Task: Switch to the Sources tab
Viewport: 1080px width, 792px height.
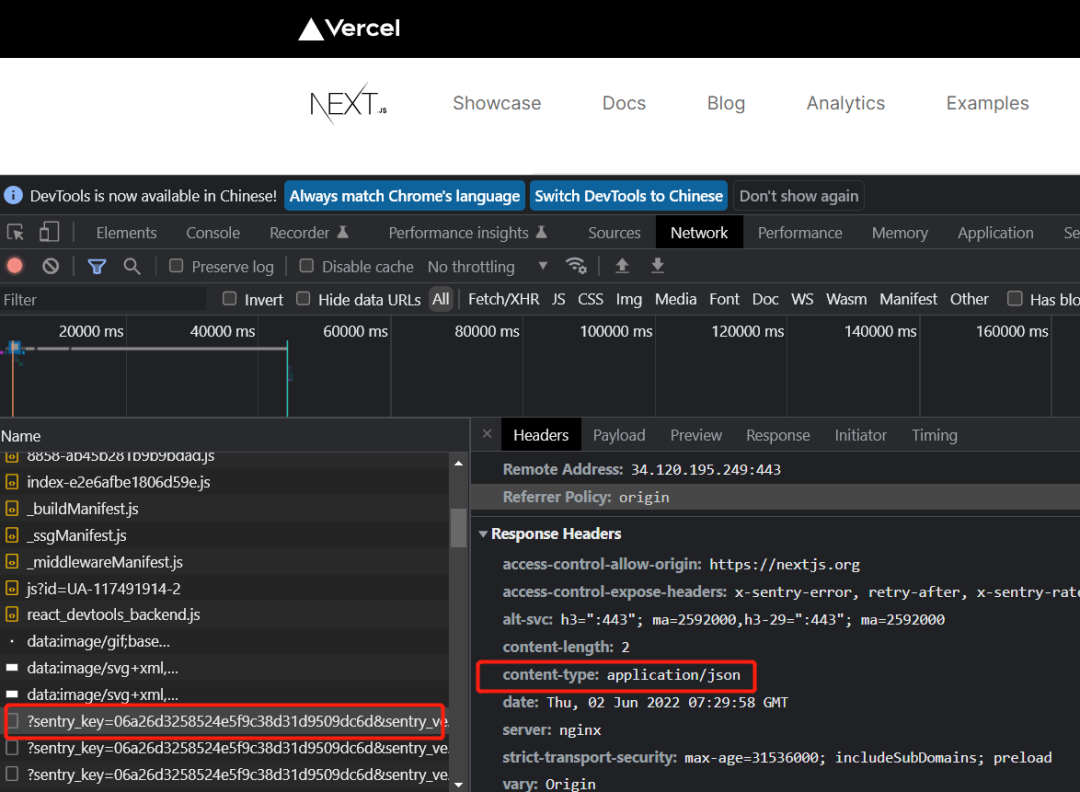Action: (614, 233)
